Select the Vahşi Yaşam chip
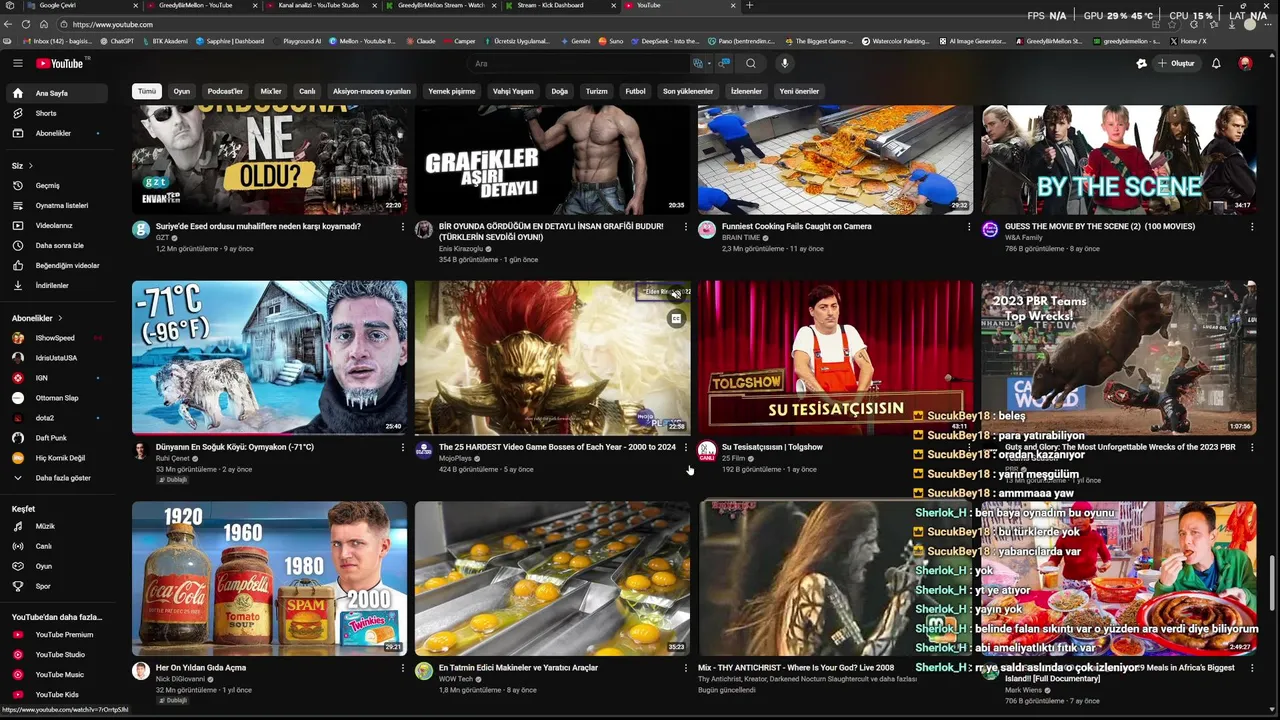 point(513,91)
